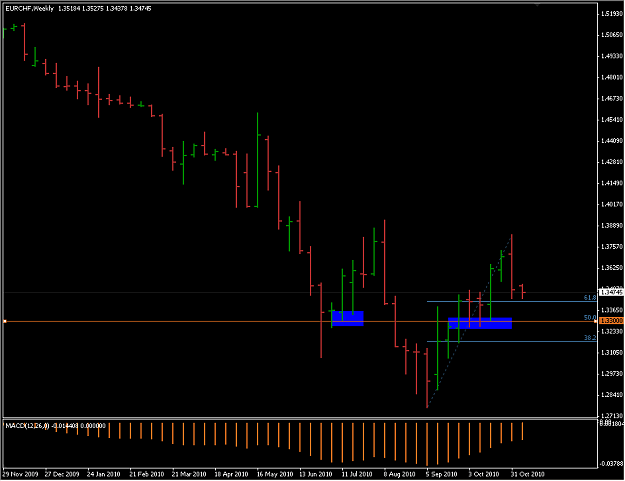625x481 pixels.
Task: Click the 3 Oct 2010 date label
Action: point(483,474)
